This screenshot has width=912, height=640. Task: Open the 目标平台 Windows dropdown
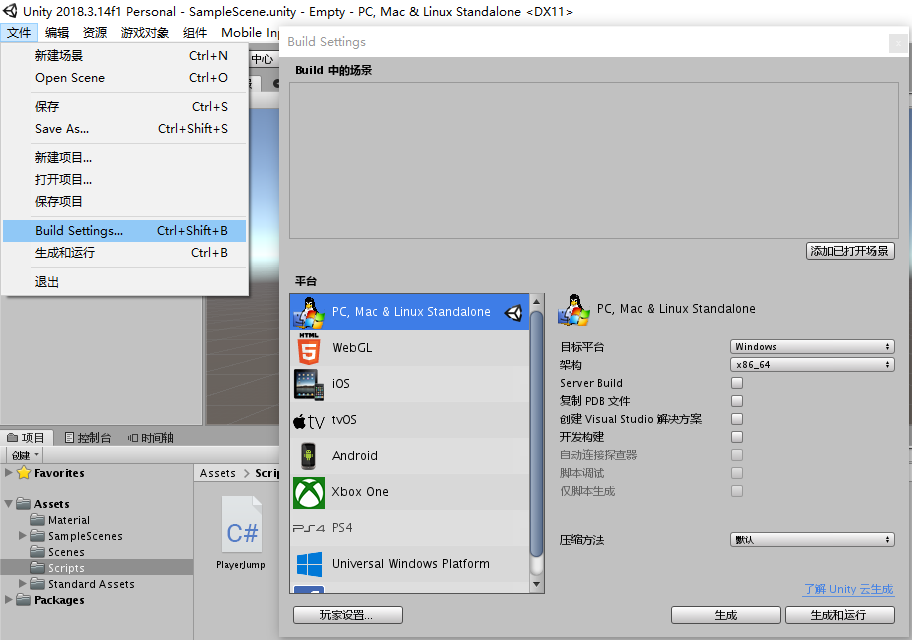pyautogui.click(x=812, y=347)
